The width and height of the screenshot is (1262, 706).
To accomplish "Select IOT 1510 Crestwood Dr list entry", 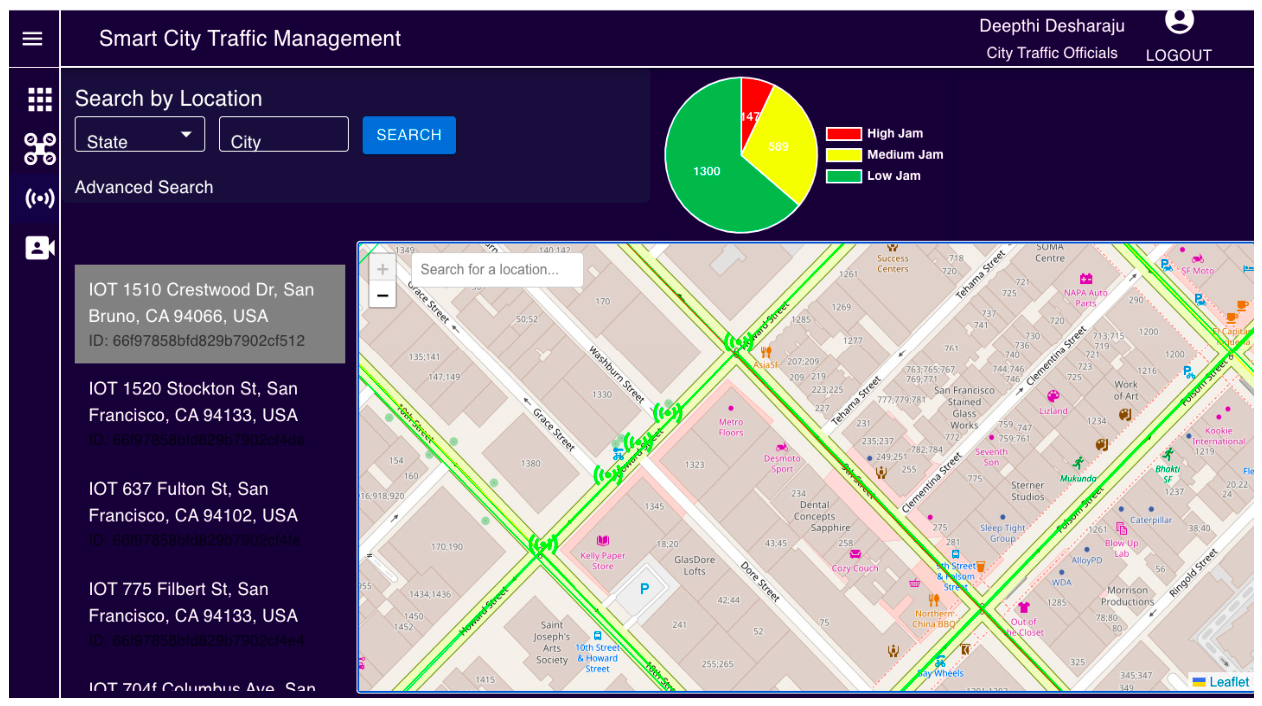I will point(210,314).
